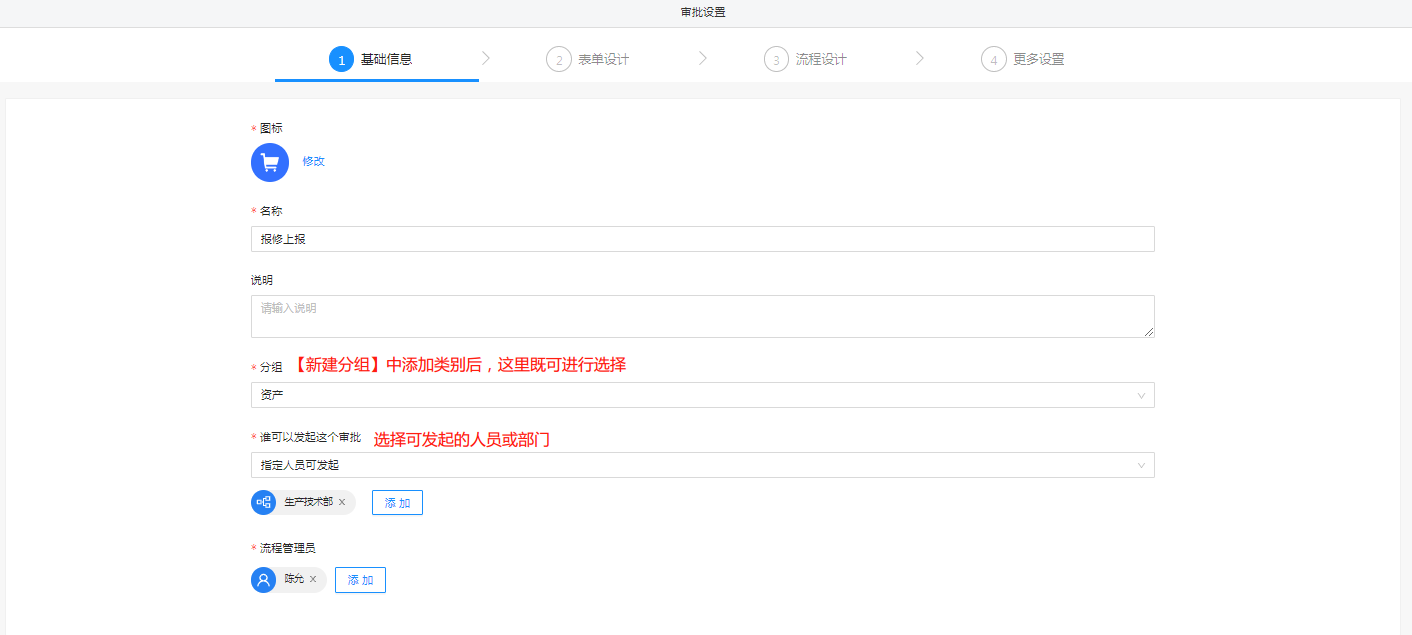Switch to the 表单设计 step
This screenshot has width=1412, height=635.
click(603, 59)
